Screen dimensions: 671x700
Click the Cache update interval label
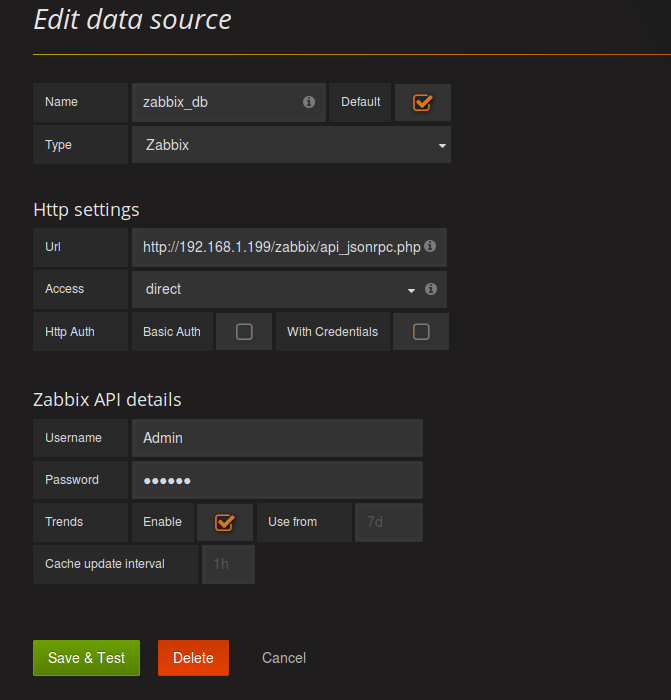105,564
